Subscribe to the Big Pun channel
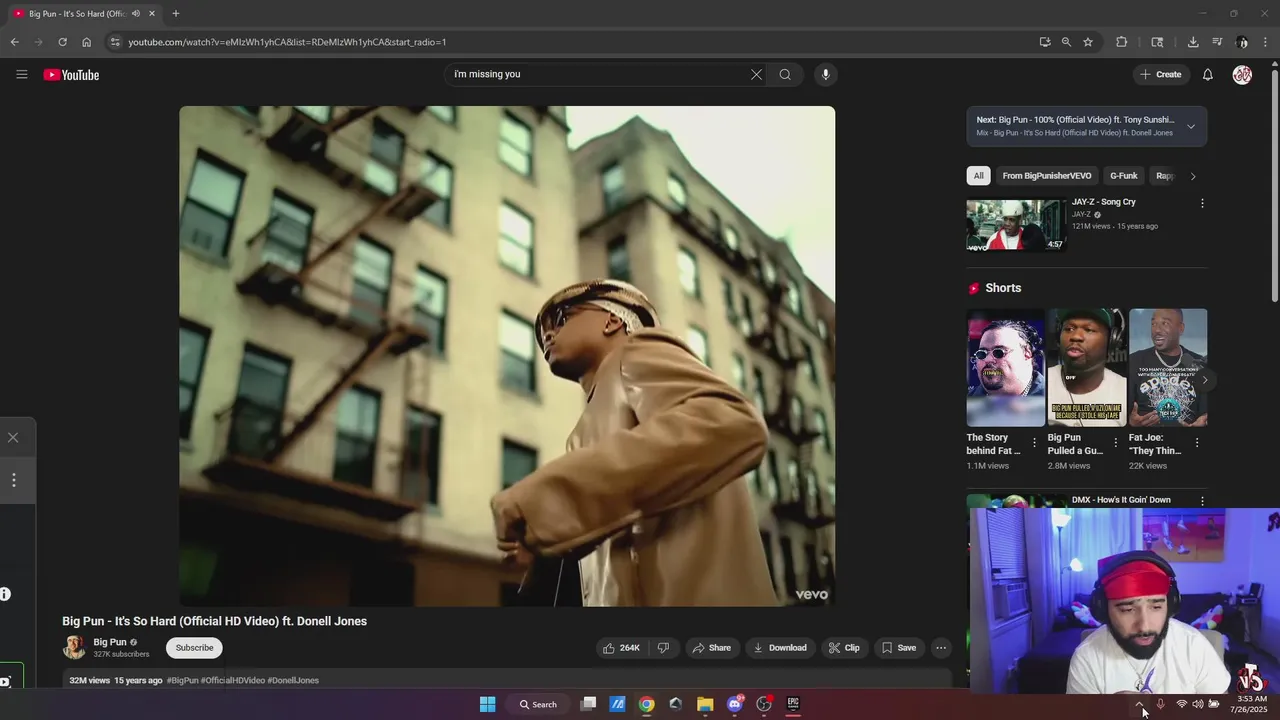Screen dimensions: 1280x720 [x=194, y=648]
